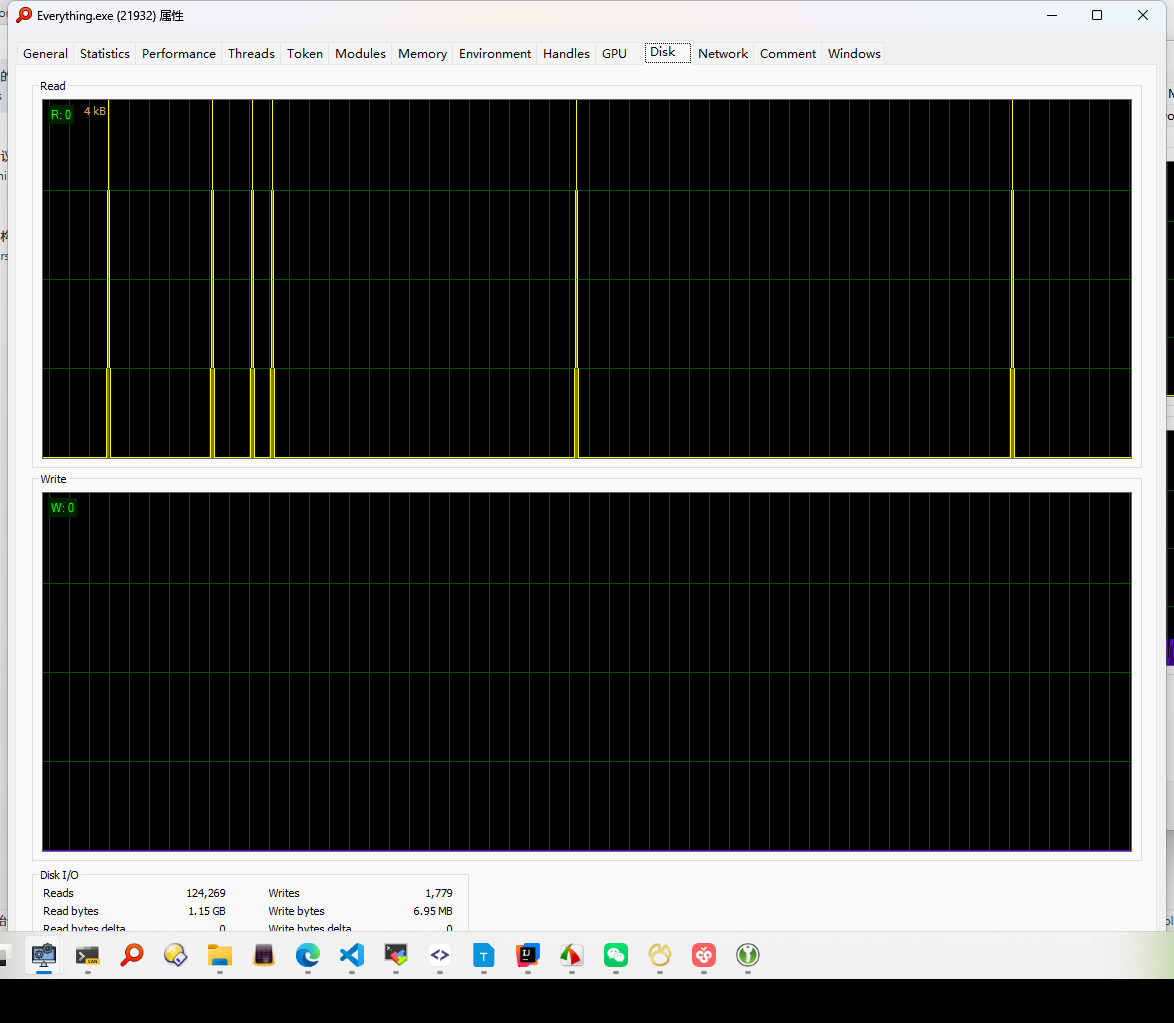Click the System Informer taskbar icon

[x=44, y=955]
